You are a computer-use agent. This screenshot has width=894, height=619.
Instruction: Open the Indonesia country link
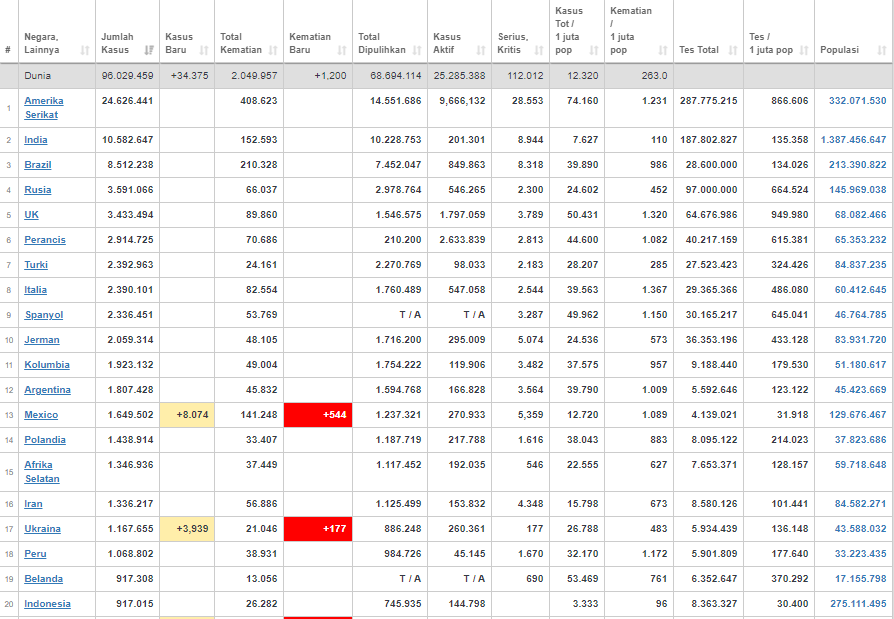pyautogui.click(x=47, y=604)
